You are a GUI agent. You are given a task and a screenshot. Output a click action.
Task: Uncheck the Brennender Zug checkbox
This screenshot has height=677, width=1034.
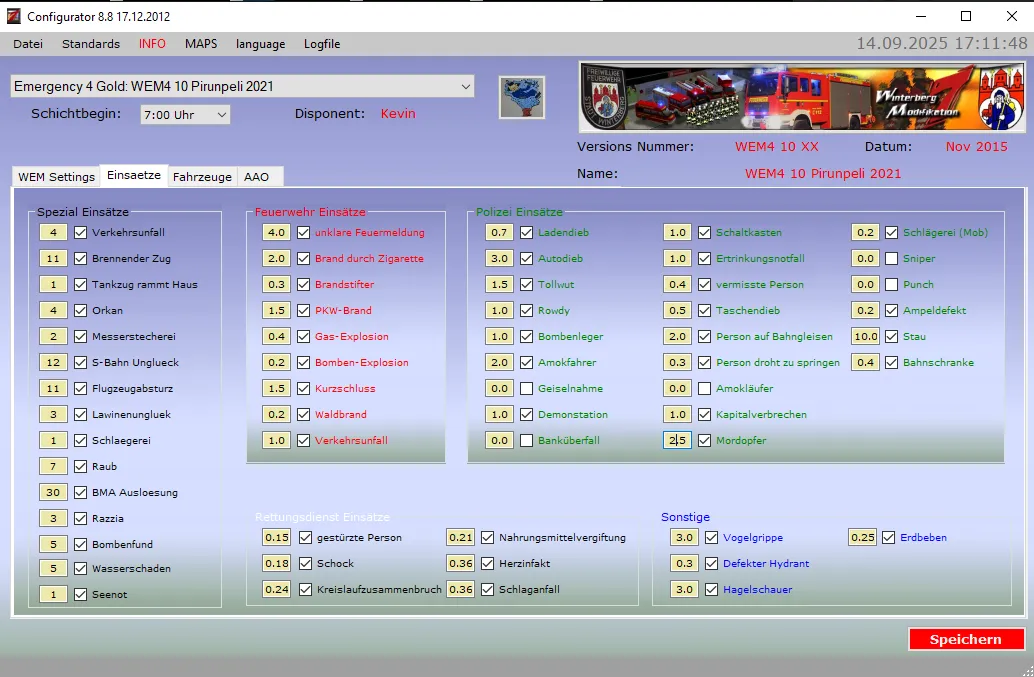[81, 258]
